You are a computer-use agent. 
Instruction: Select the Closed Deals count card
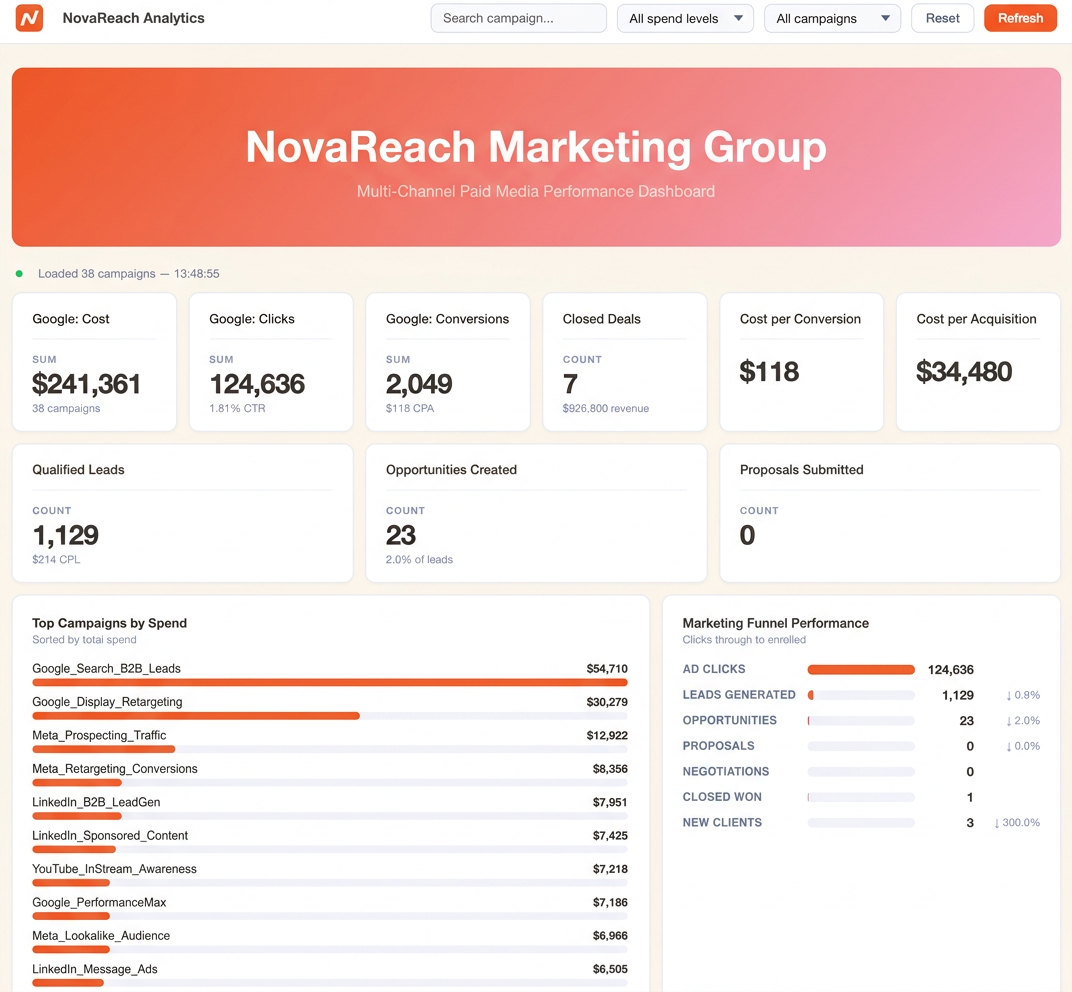click(x=624, y=362)
